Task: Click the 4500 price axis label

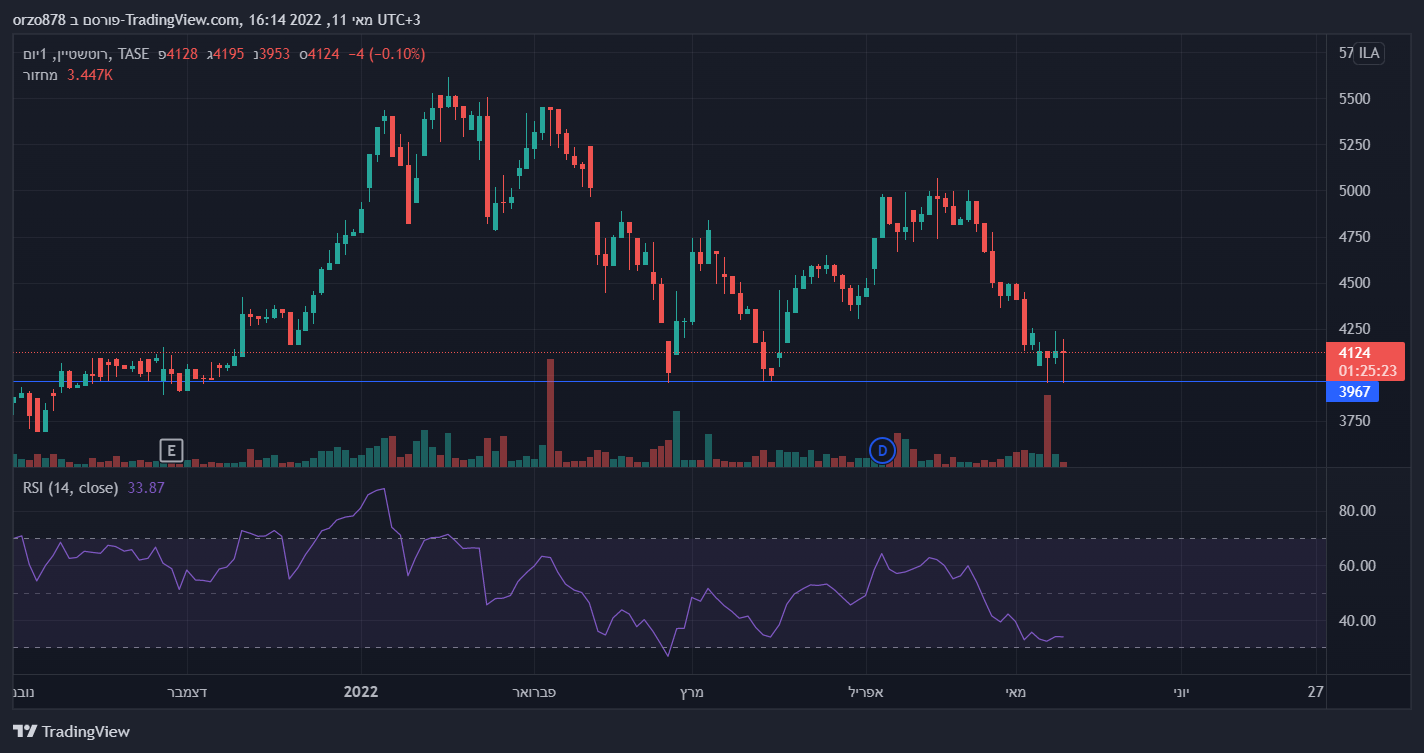Action: point(1354,283)
